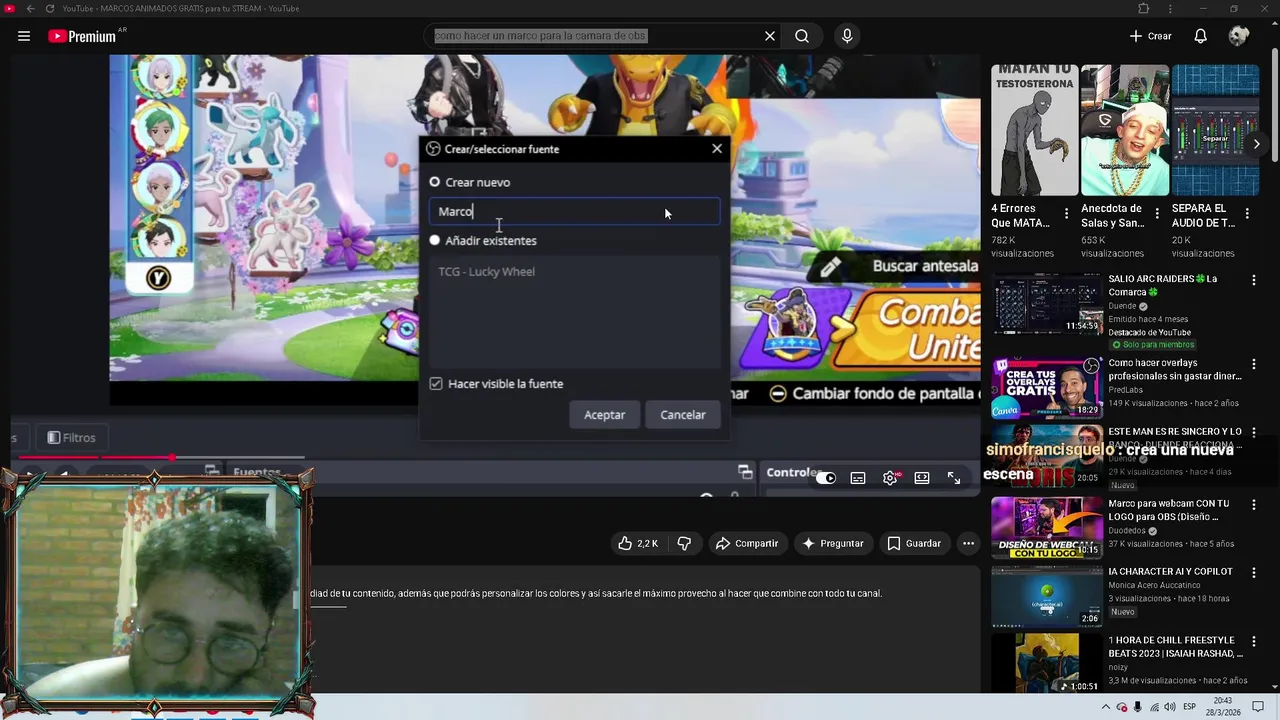Open Marco para webcam CON TU LOGO
The width and height of the screenshot is (1280, 720).
coord(1168,510)
